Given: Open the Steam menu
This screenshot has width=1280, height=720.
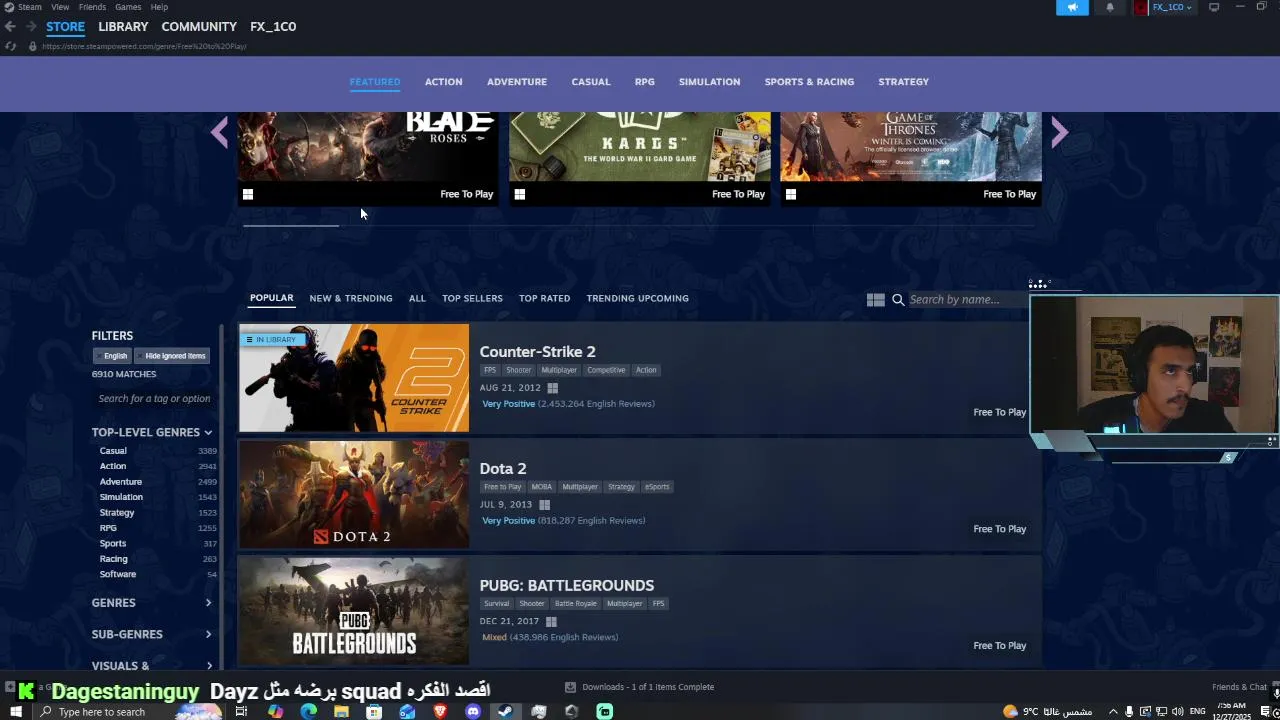Looking at the screenshot, I should pos(30,7).
